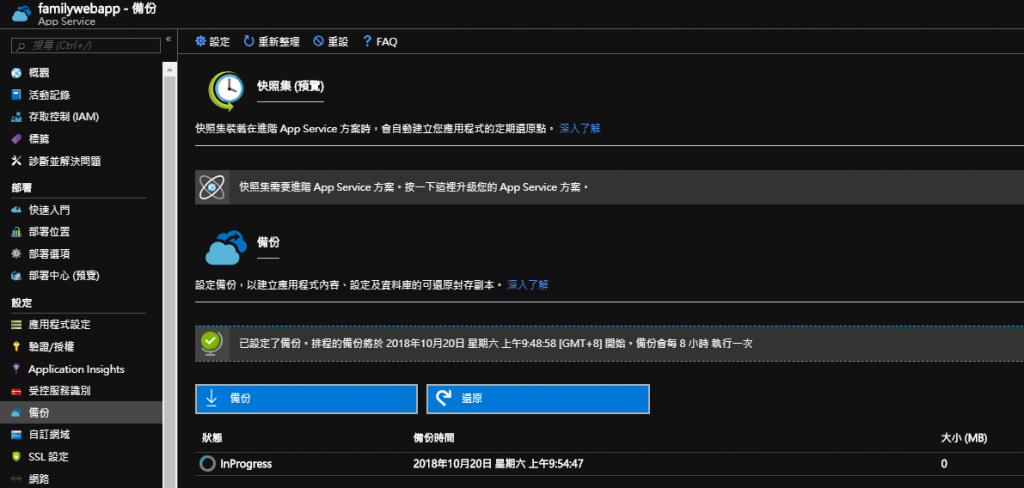This screenshot has width=1024, height=488.
Task: Click the 狀態 column header
Action: [x=212, y=437]
